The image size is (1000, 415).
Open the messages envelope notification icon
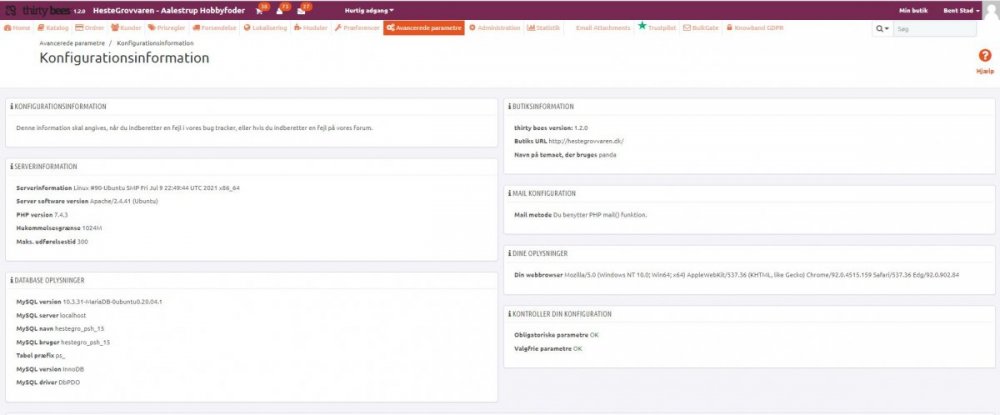click(303, 10)
